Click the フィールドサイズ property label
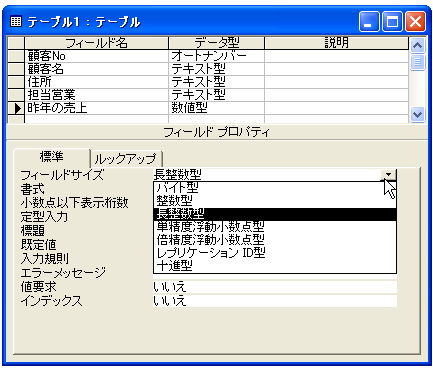Image resolution: width=433 pixels, height=368 pixels. click(62, 175)
